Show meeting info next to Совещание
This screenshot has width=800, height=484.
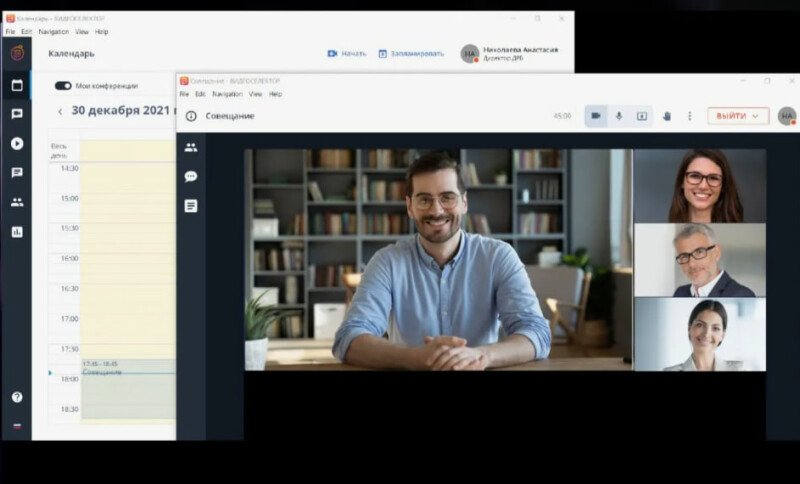tap(191, 116)
